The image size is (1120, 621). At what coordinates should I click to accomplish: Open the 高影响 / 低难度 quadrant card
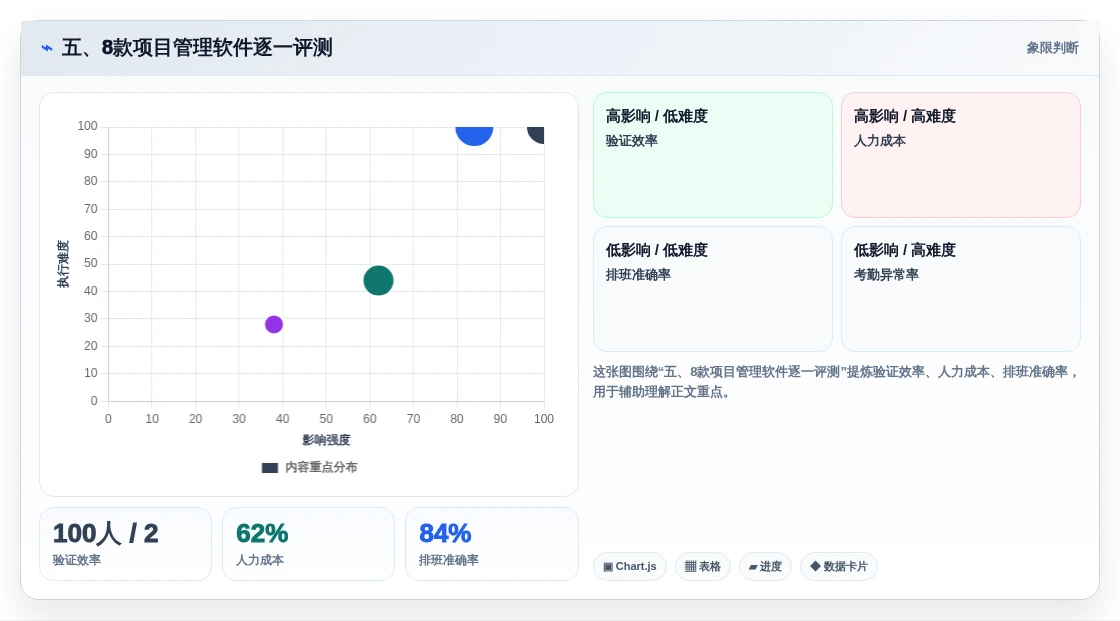713,155
